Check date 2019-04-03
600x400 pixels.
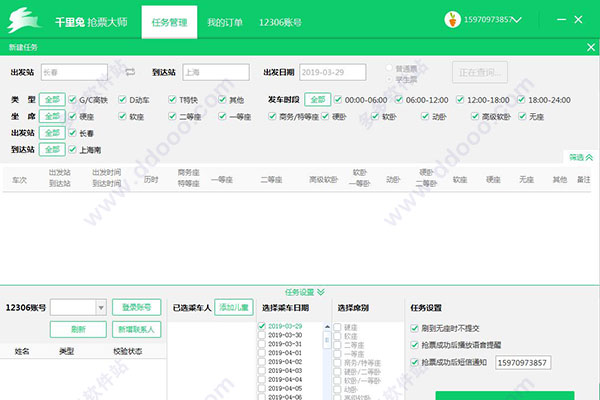coord(262,371)
